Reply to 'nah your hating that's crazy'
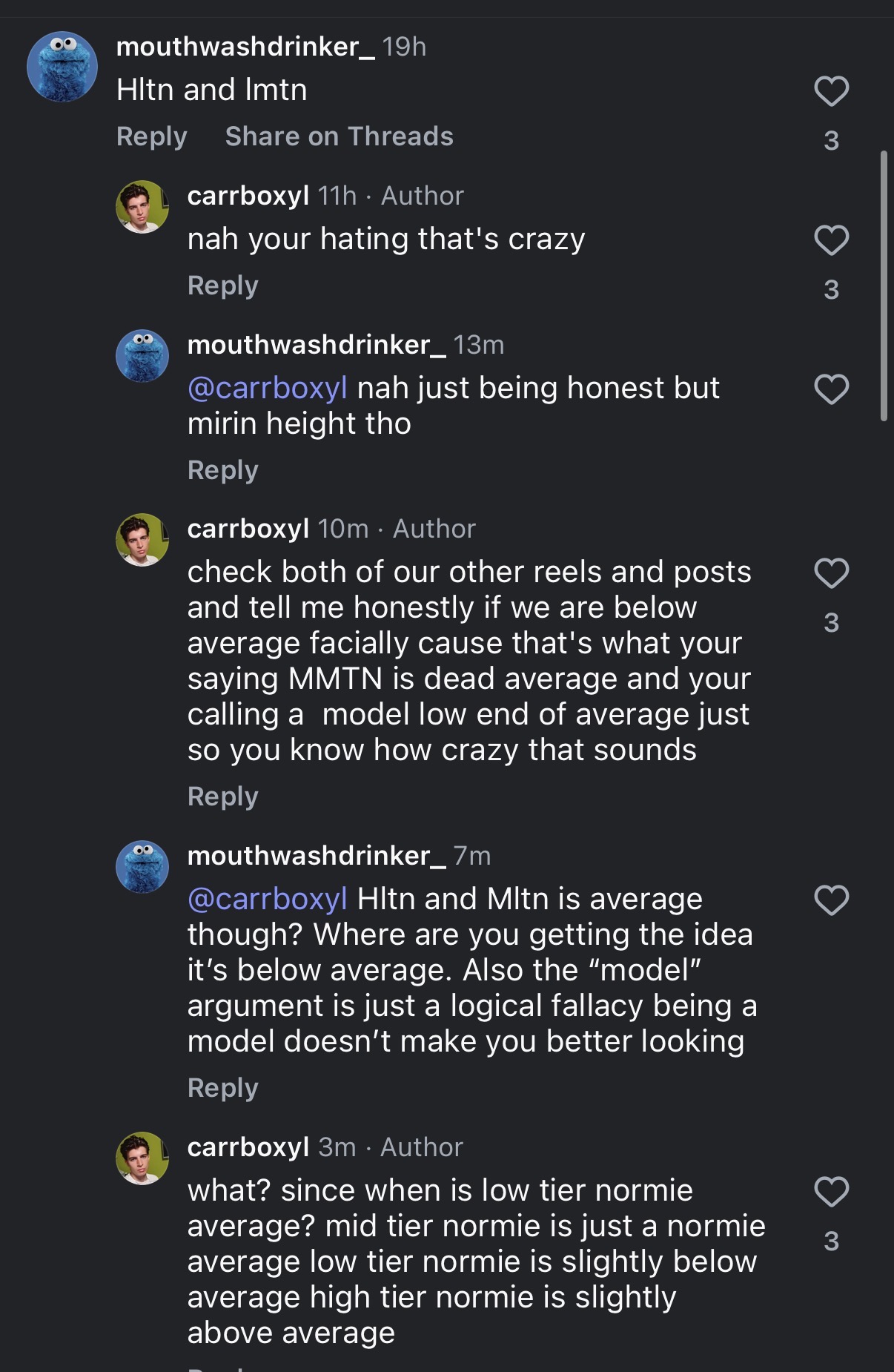 click(222, 286)
